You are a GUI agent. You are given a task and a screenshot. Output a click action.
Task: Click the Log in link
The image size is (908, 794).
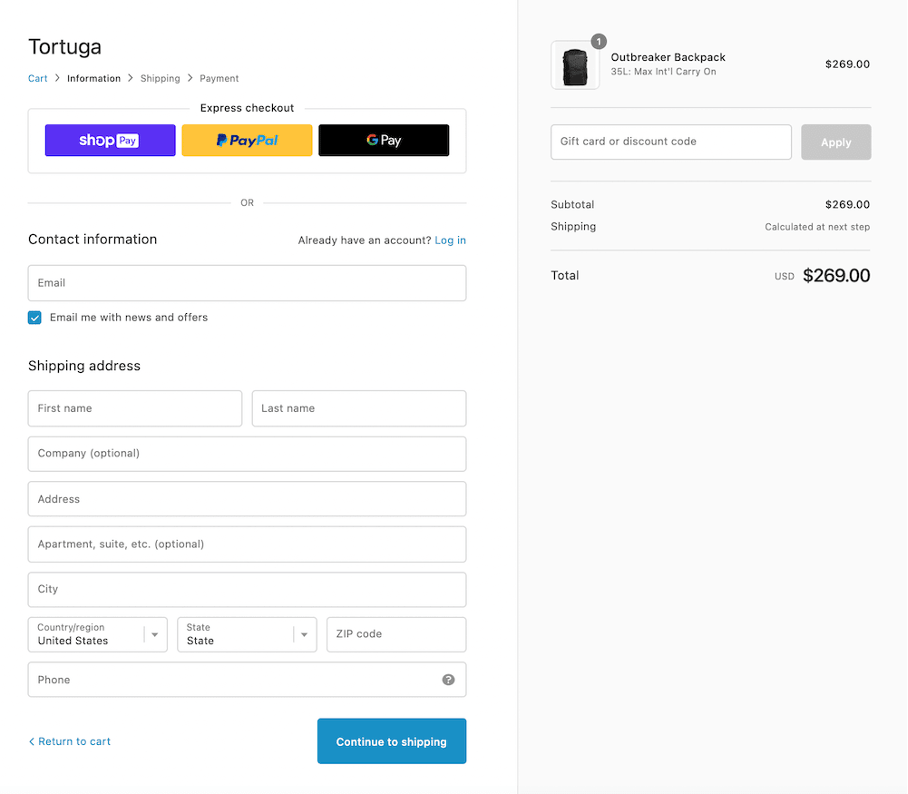[x=450, y=240]
